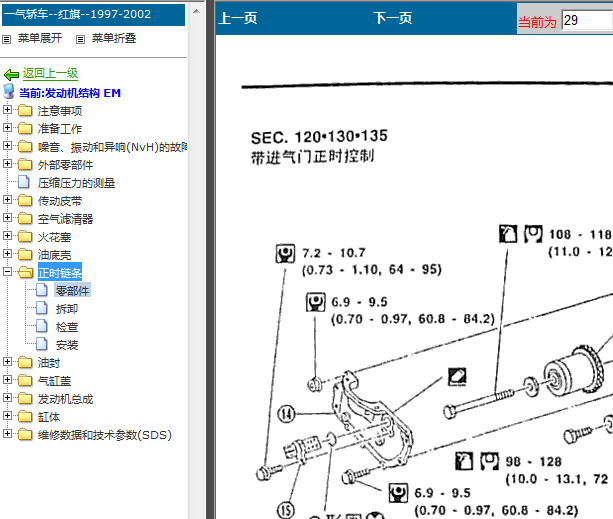Expand the 火花塞 tree node

pyautogui.click(x=7, y=236)
